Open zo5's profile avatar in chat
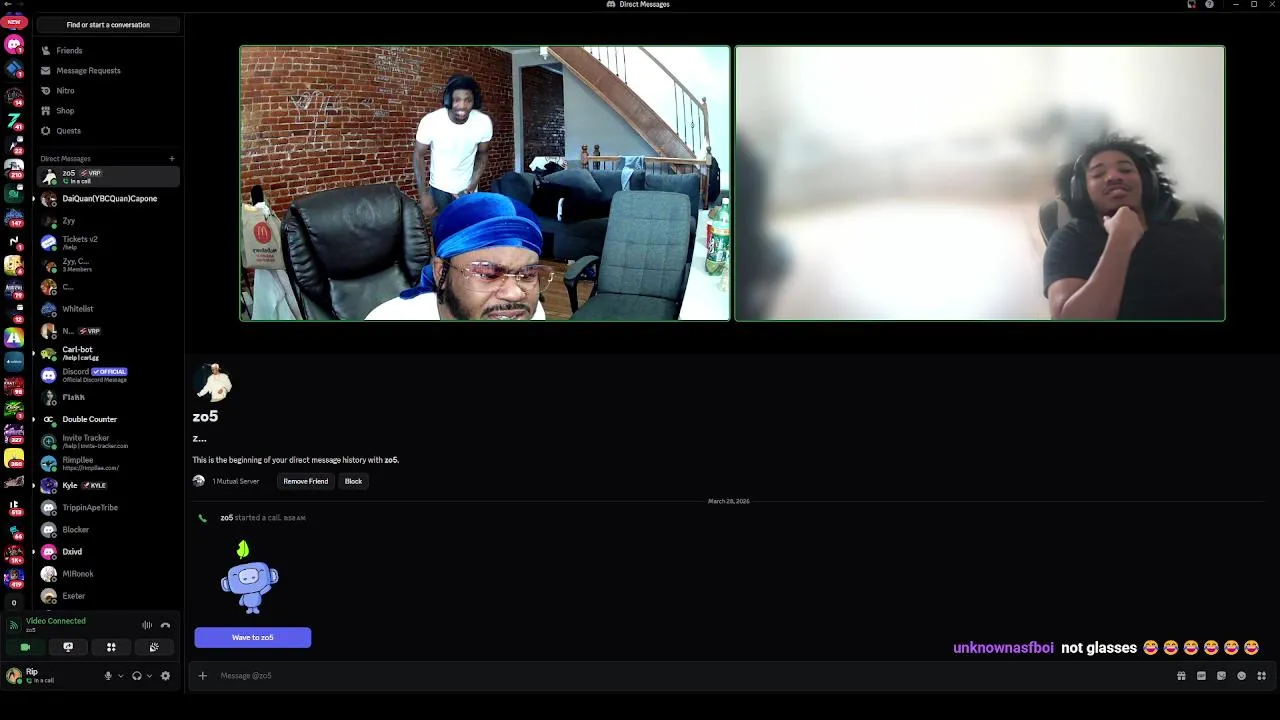 [213, 382]
